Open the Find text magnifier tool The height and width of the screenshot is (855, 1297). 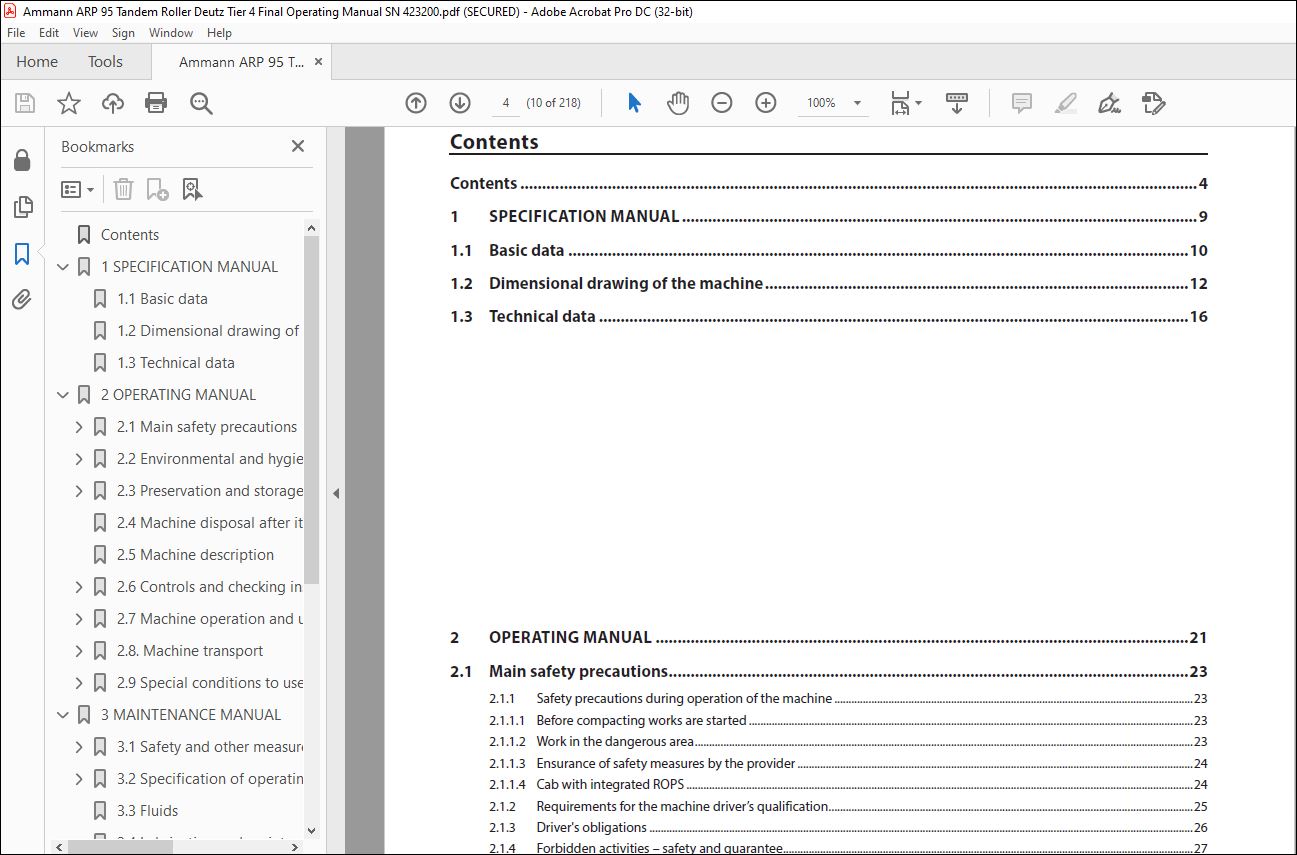tap(201, 103)
